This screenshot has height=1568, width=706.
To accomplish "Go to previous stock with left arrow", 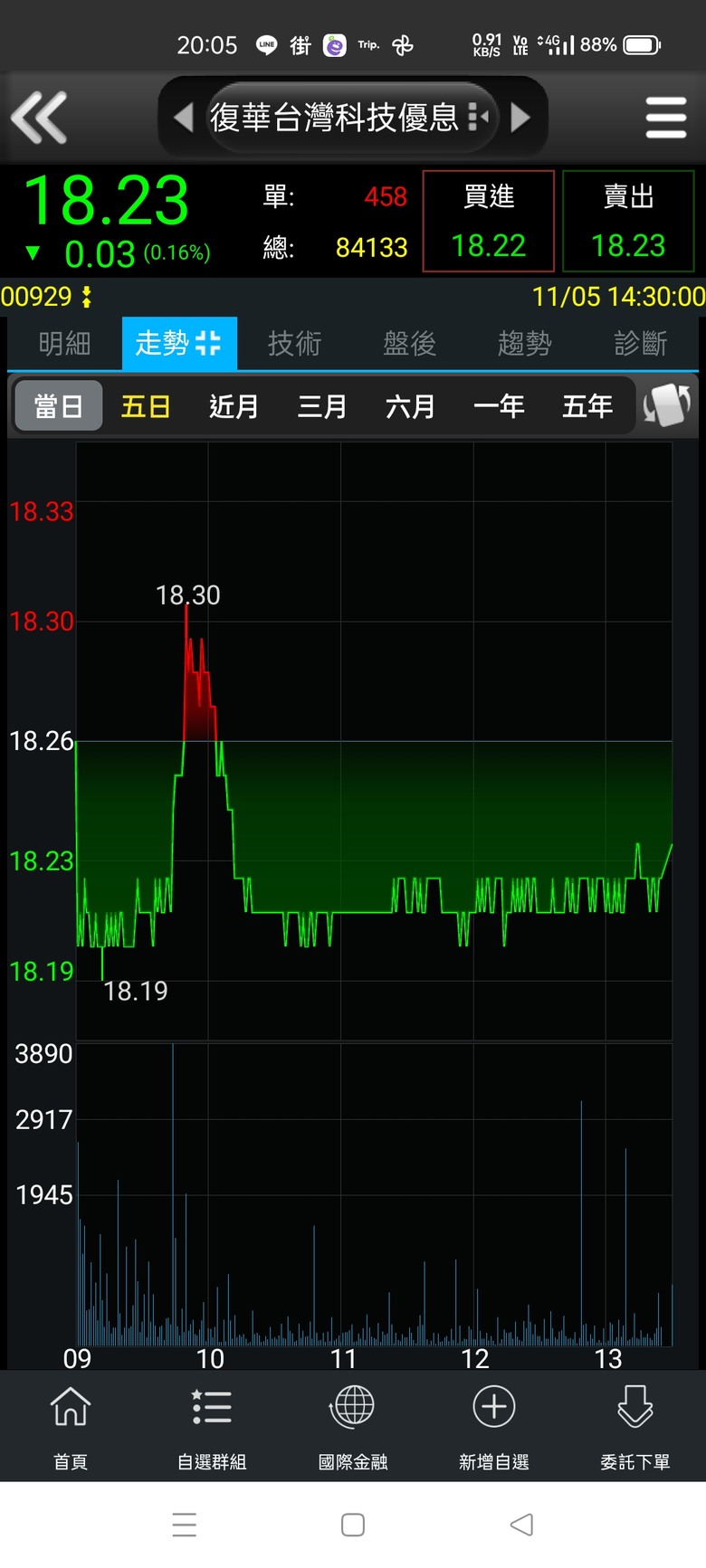I will [x=184, y=117].
